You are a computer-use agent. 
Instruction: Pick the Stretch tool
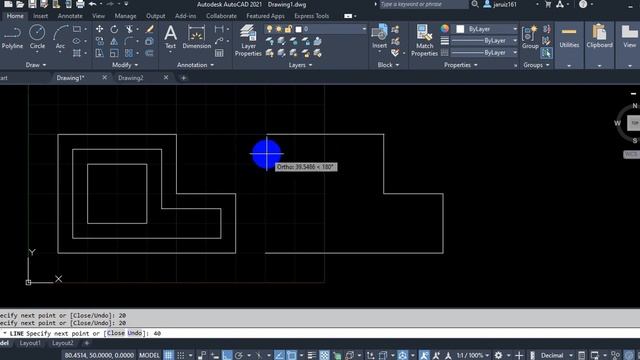[99, 53]
